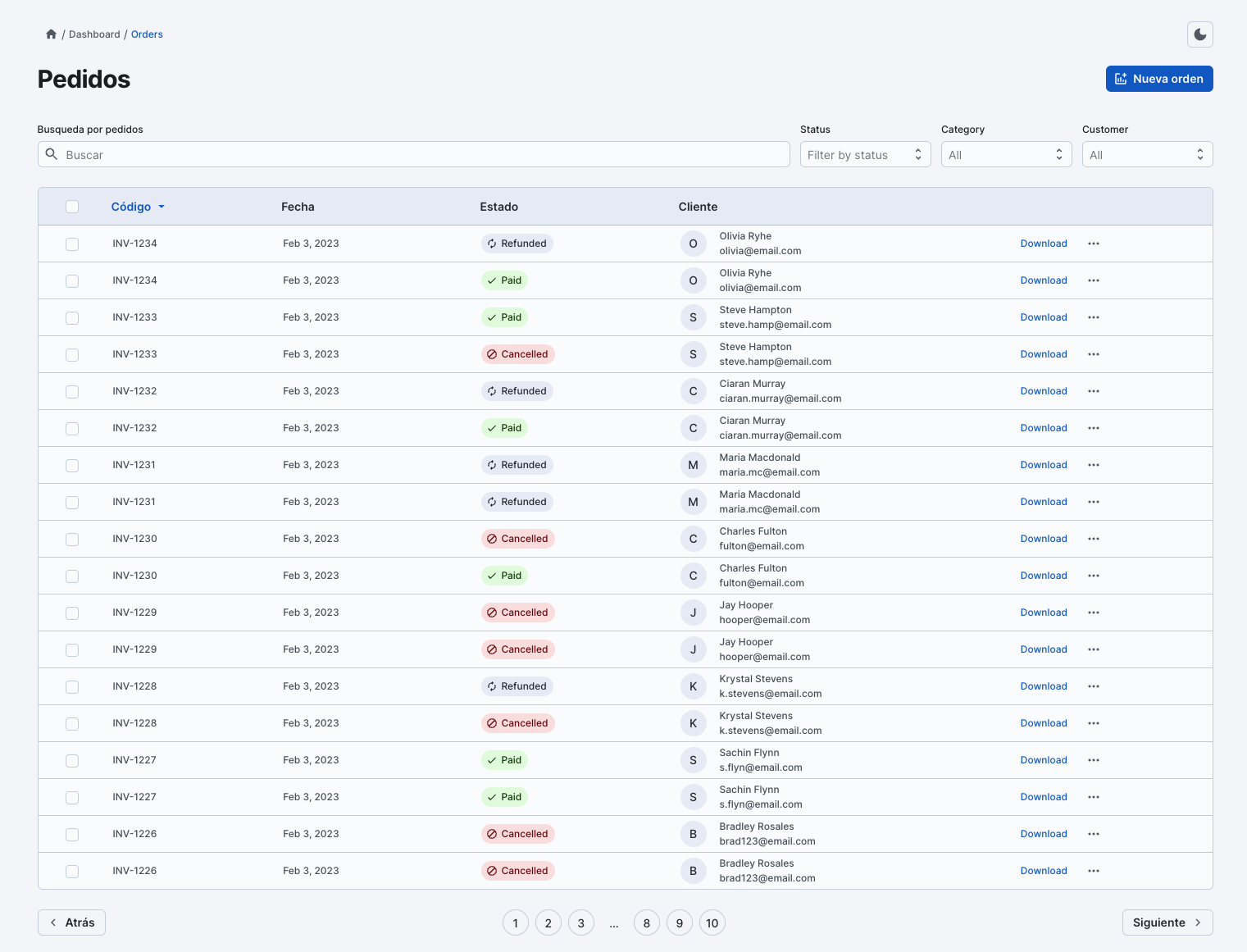
Task: Open the Category dropdown
Action: point(1006,154)
